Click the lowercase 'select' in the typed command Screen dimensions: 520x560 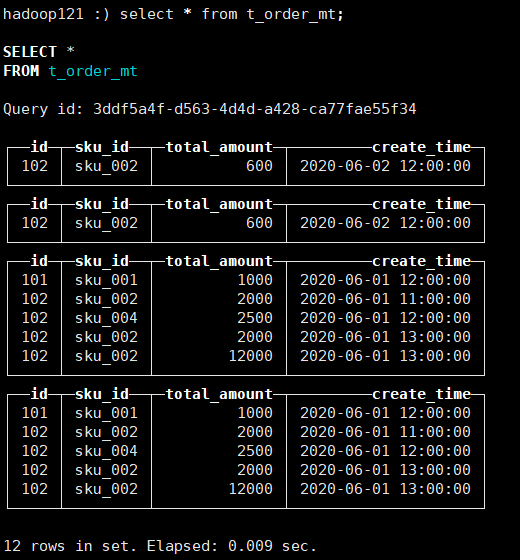146,14
